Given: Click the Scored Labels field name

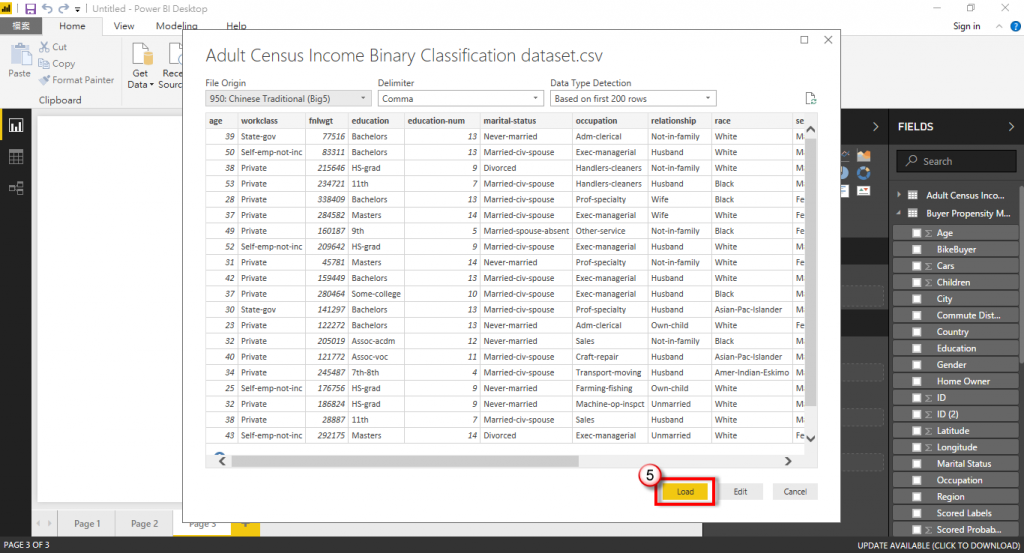Looking at the screenshot, I should pos(964,513).
